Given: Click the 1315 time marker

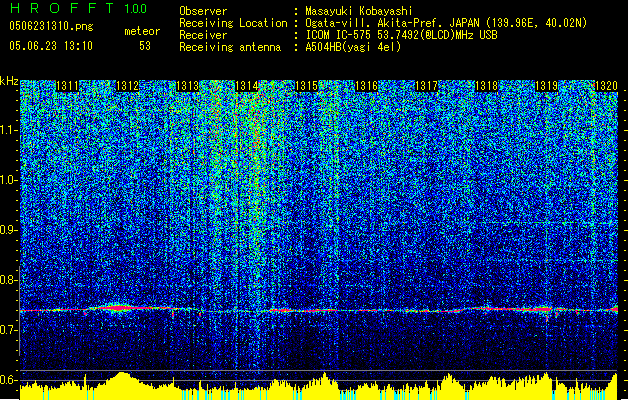Looking at the screenshot, I should point(307,86).
